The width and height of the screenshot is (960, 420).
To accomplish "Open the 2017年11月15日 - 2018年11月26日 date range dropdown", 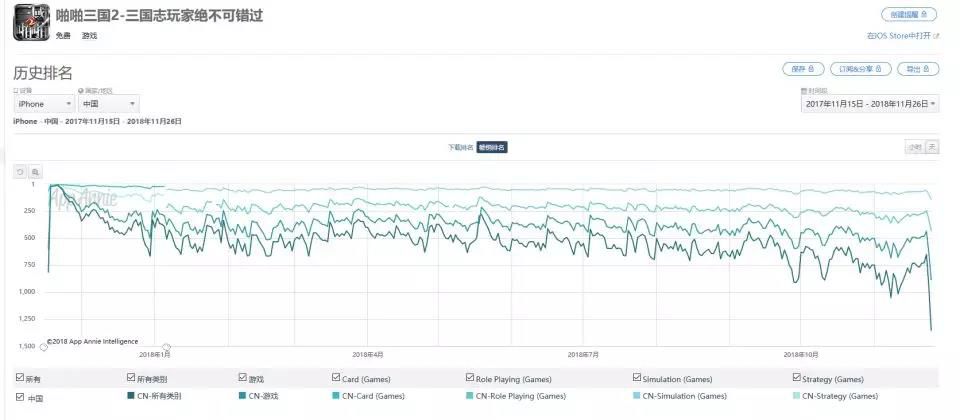I will pyautogui.click(x=870, y=104).
